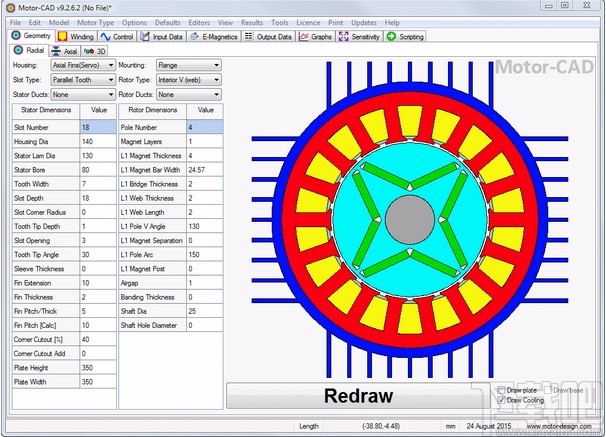
Task: Toggle the Draw base checkbox
Action: point(548,390)
